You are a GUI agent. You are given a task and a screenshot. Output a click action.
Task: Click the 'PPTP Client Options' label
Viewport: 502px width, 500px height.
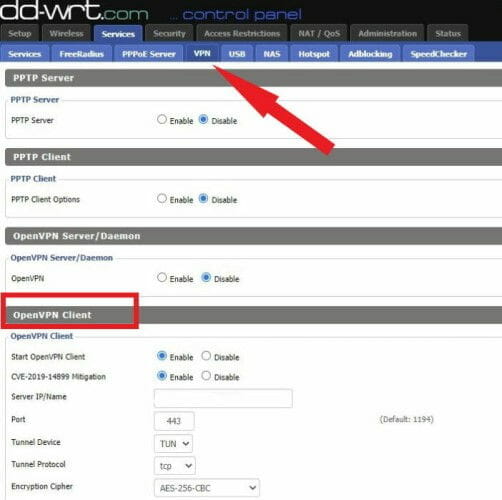pos(46,199)
